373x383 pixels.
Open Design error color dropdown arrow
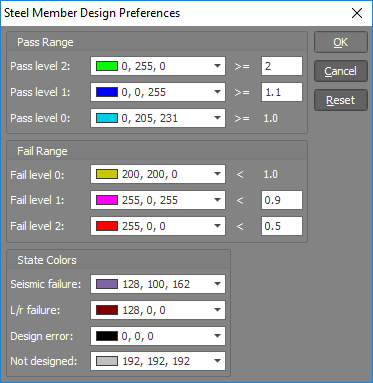click(217, 336)
